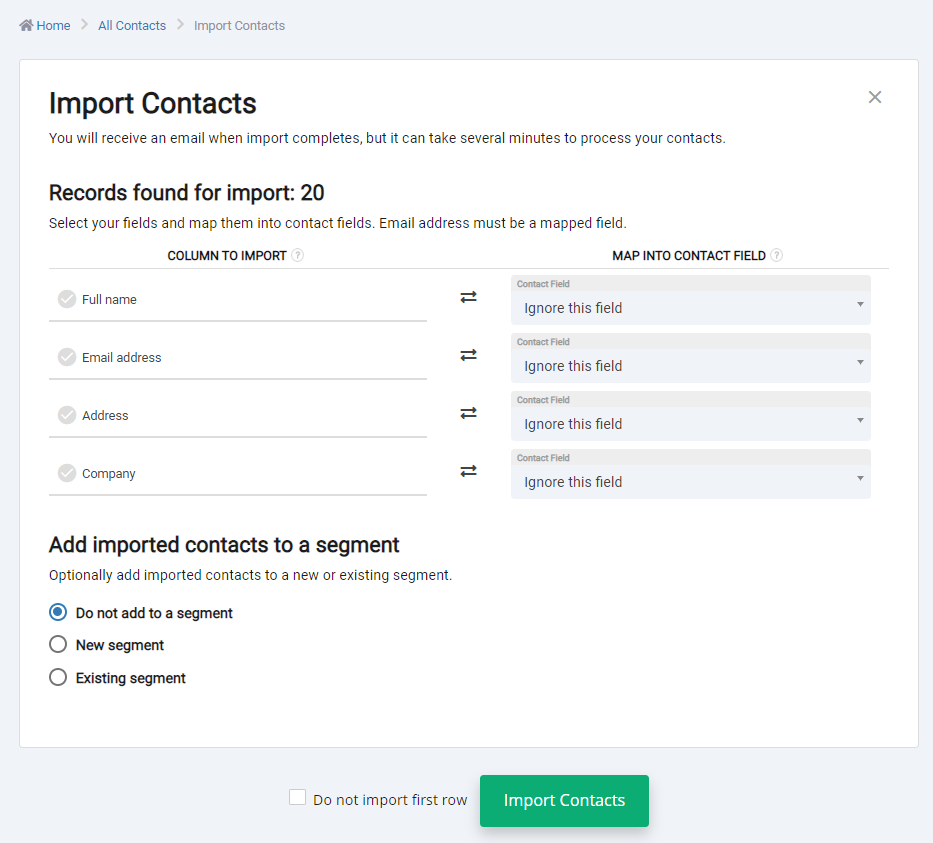Screen dimensions: 933x843
Task: Open Contact Field dropdown for Company
Action: (x=690, y=474)
